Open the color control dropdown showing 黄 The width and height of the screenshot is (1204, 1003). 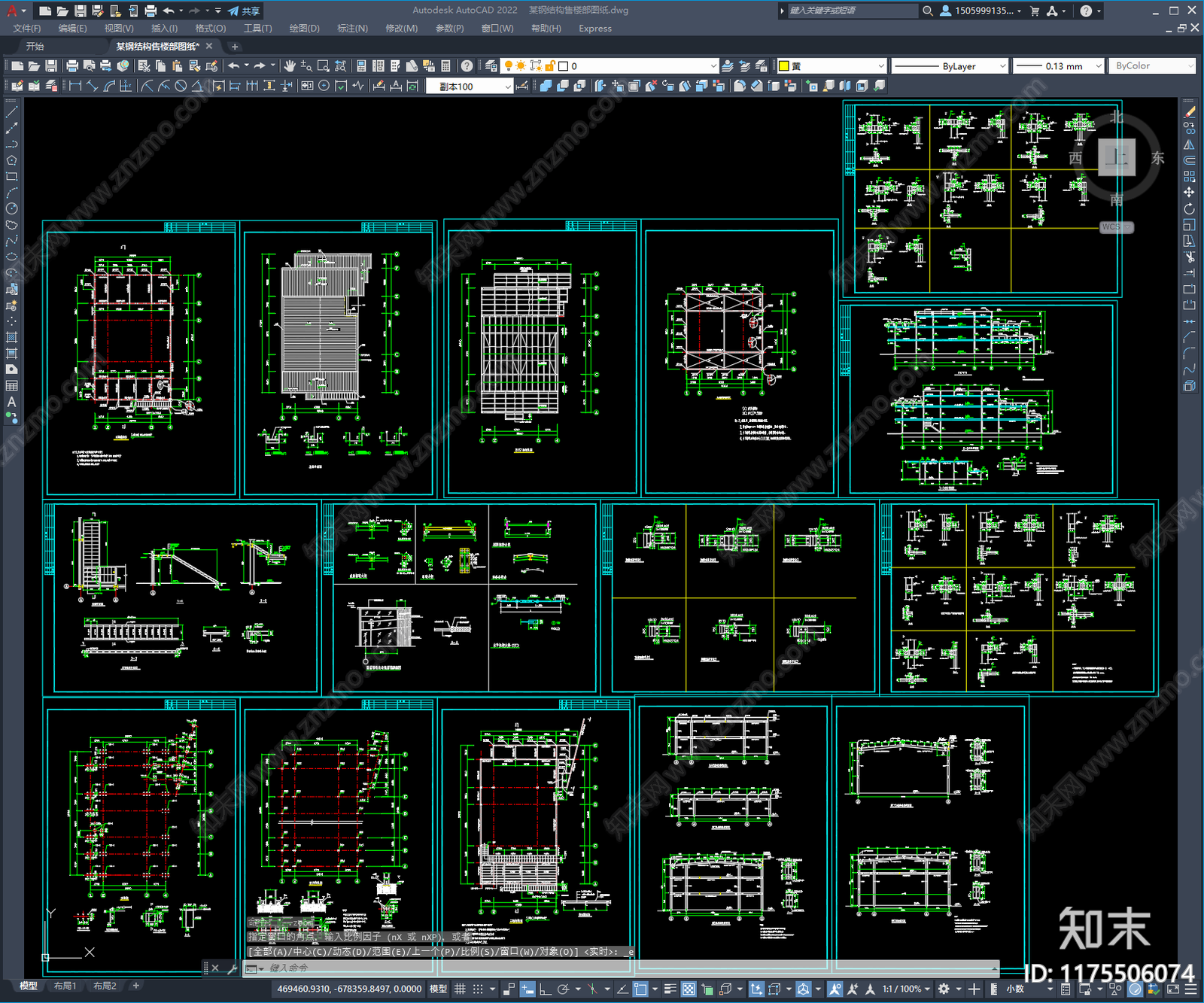(x=832, y=66)
